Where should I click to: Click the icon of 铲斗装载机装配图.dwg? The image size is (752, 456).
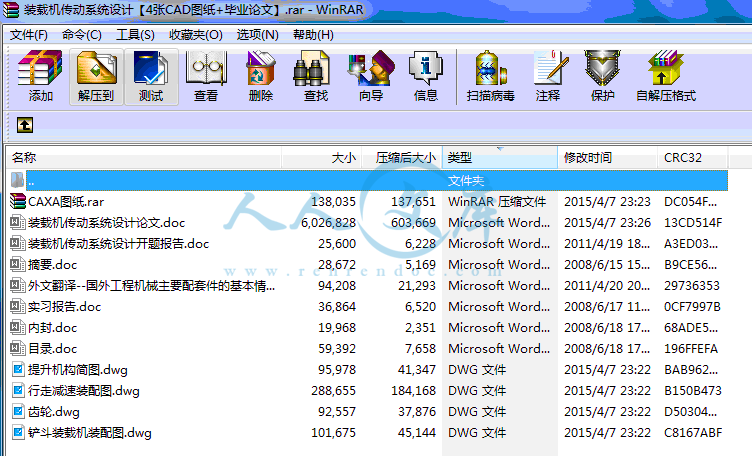[x=18, y=433]
